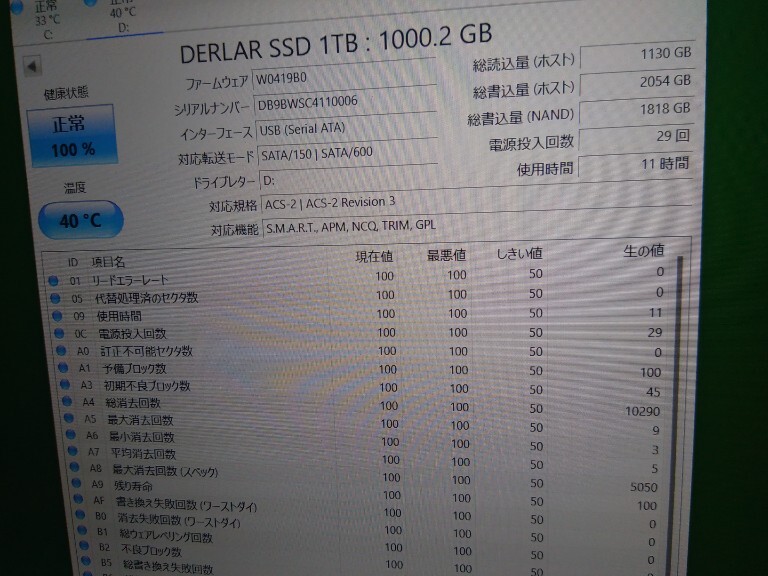Click the 現在値 column header

pyautogui.click(x=374, y=257)
